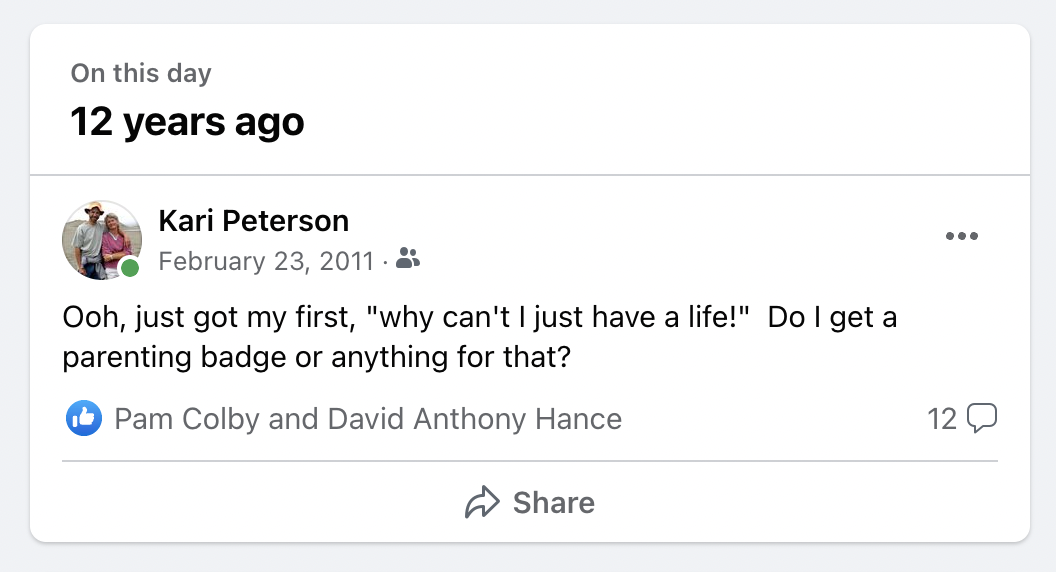Click the "12 years ago" heading
1056x572 pixels.
pyautogui.click(x=187, y=122)
